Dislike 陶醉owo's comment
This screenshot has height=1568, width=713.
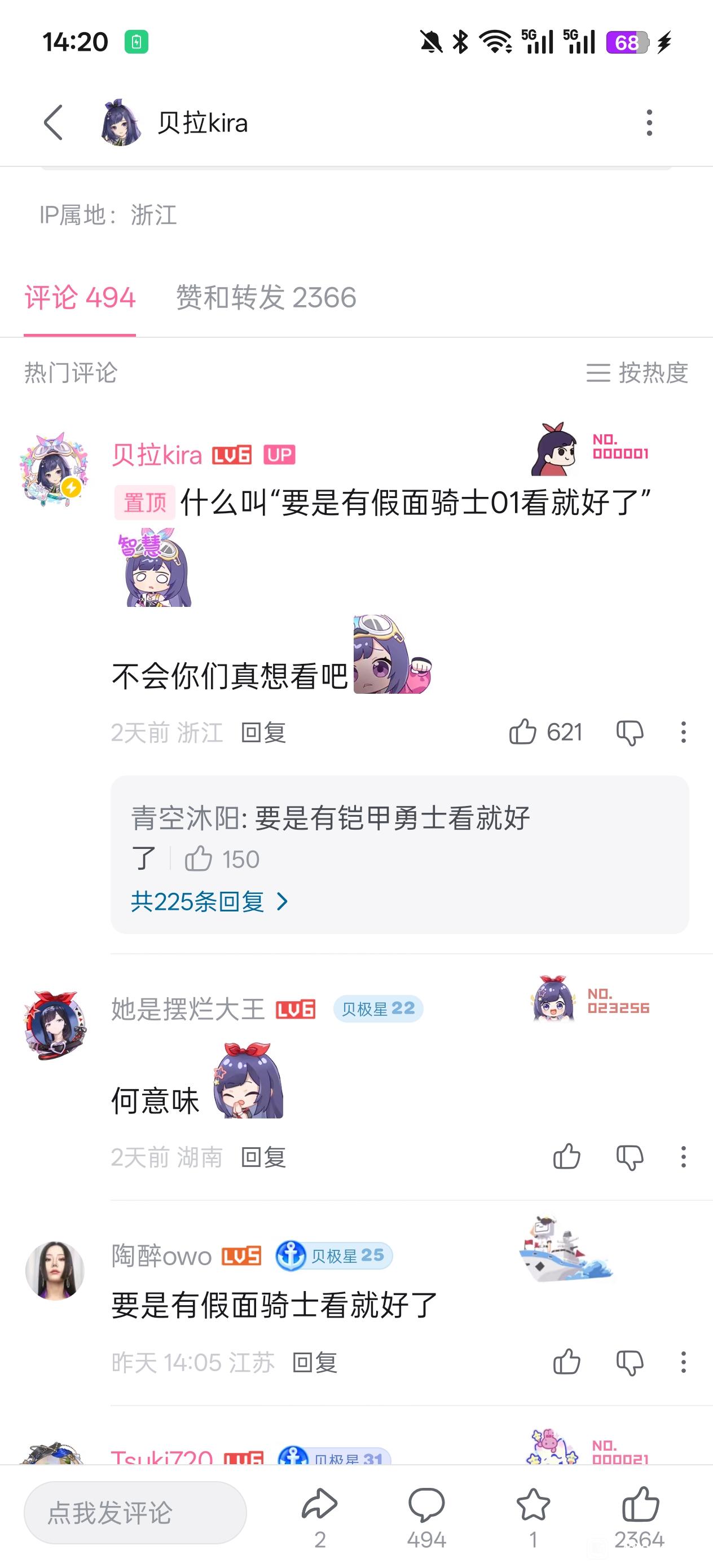[x=630, y=1362]
